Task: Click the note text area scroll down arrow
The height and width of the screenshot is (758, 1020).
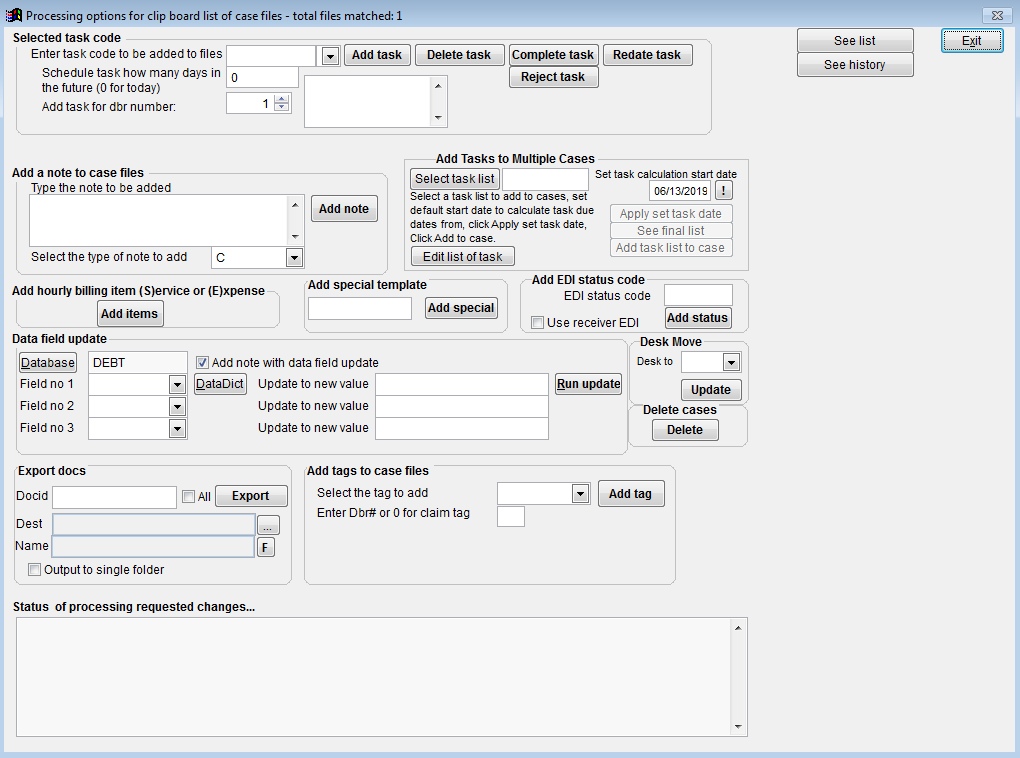Action: (x=295, y=237)
